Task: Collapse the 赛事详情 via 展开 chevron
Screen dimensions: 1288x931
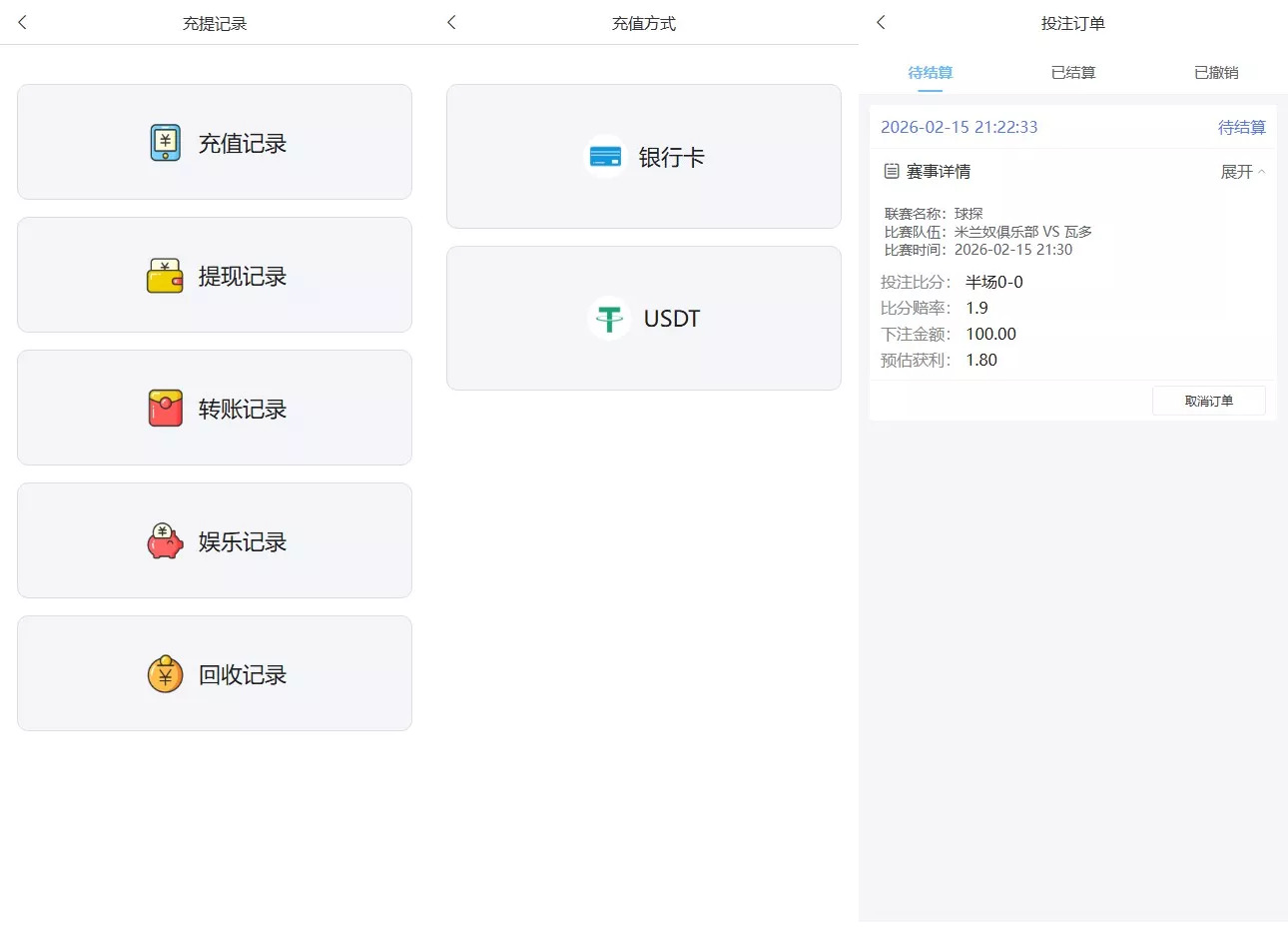Action: pyautogui.click(x=1242, y=171)
